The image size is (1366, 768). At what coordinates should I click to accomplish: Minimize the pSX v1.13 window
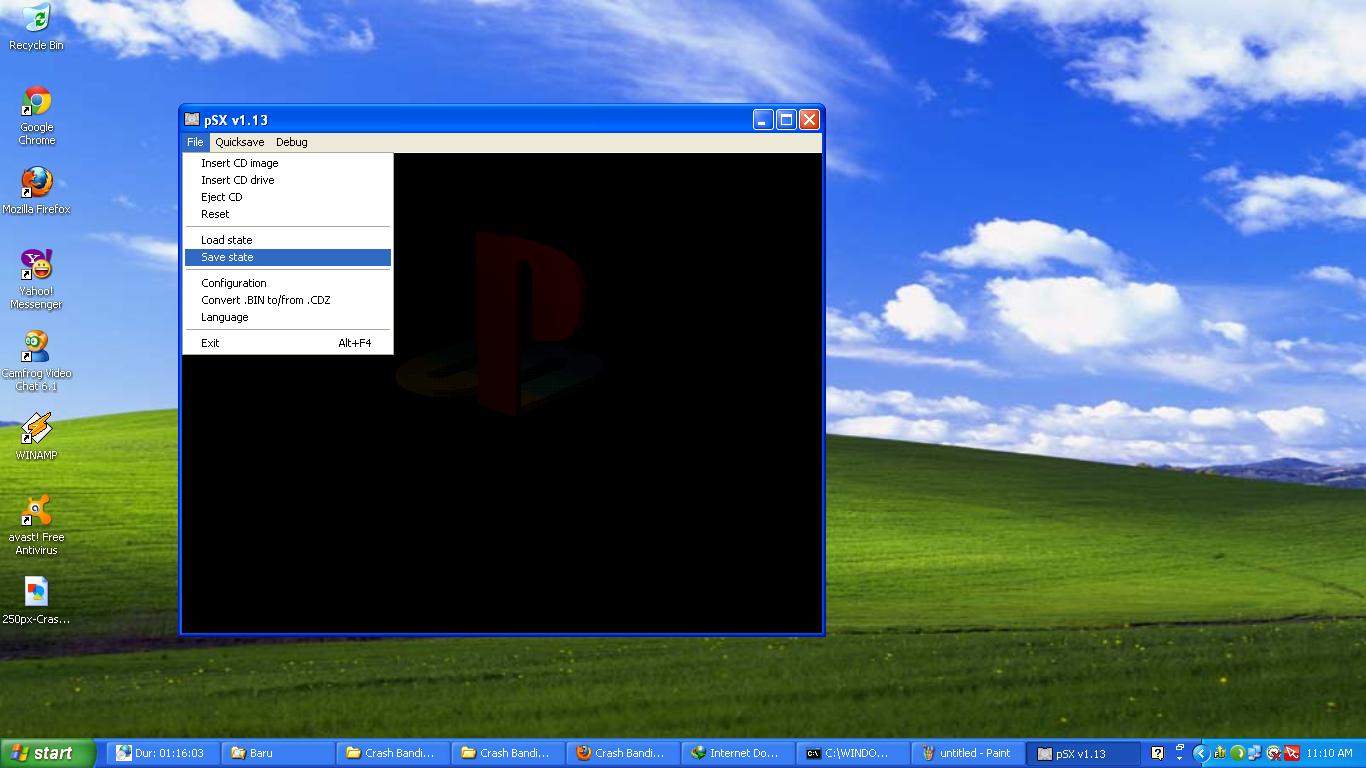pyautogui.click(x=763, y=120)
